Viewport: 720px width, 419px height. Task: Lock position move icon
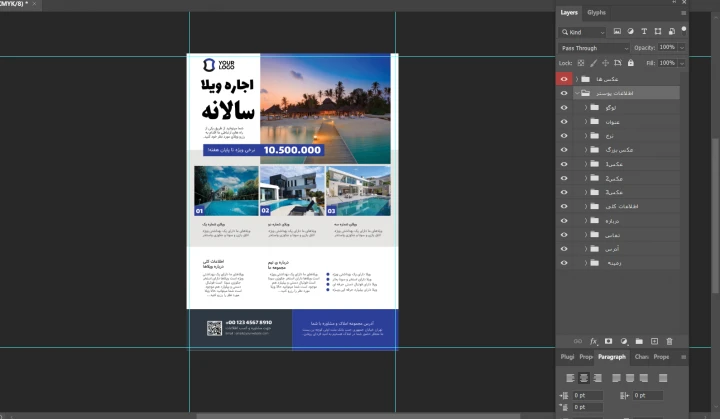click(x=606, y=63)
